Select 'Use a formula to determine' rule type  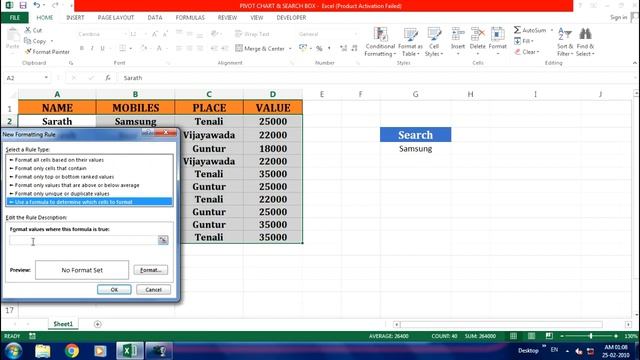coord(89,202)
